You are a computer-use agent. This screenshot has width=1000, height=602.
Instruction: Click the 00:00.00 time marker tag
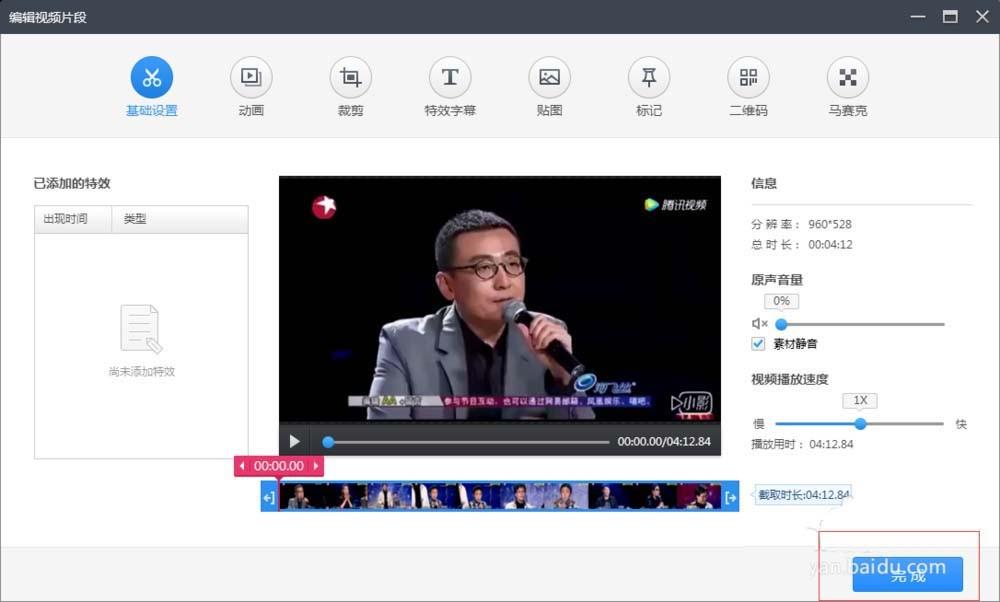278,465
